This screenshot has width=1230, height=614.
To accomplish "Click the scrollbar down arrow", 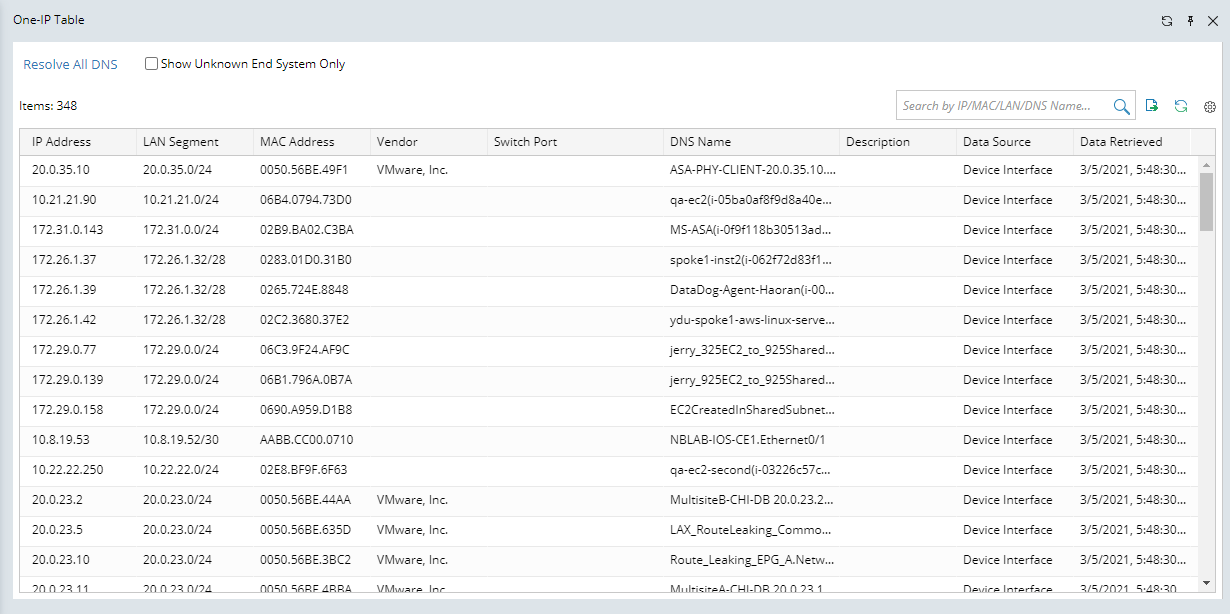I will coord(1206,583).
